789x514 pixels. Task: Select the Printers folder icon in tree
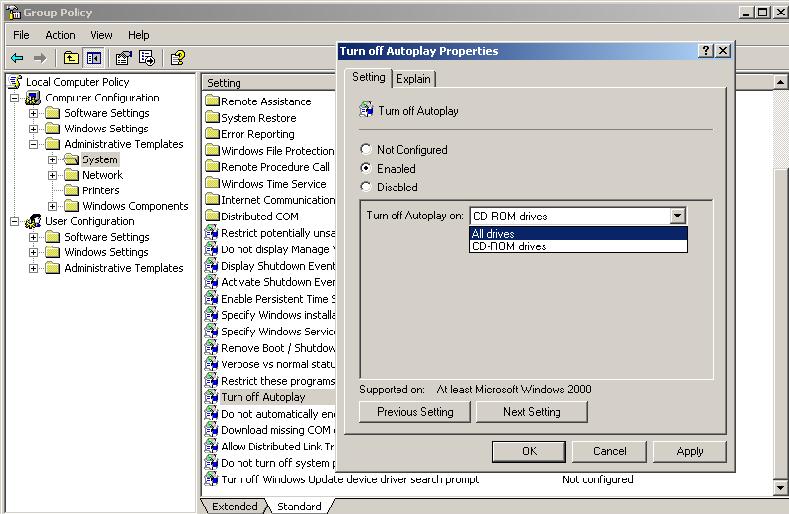coord(72,190)
